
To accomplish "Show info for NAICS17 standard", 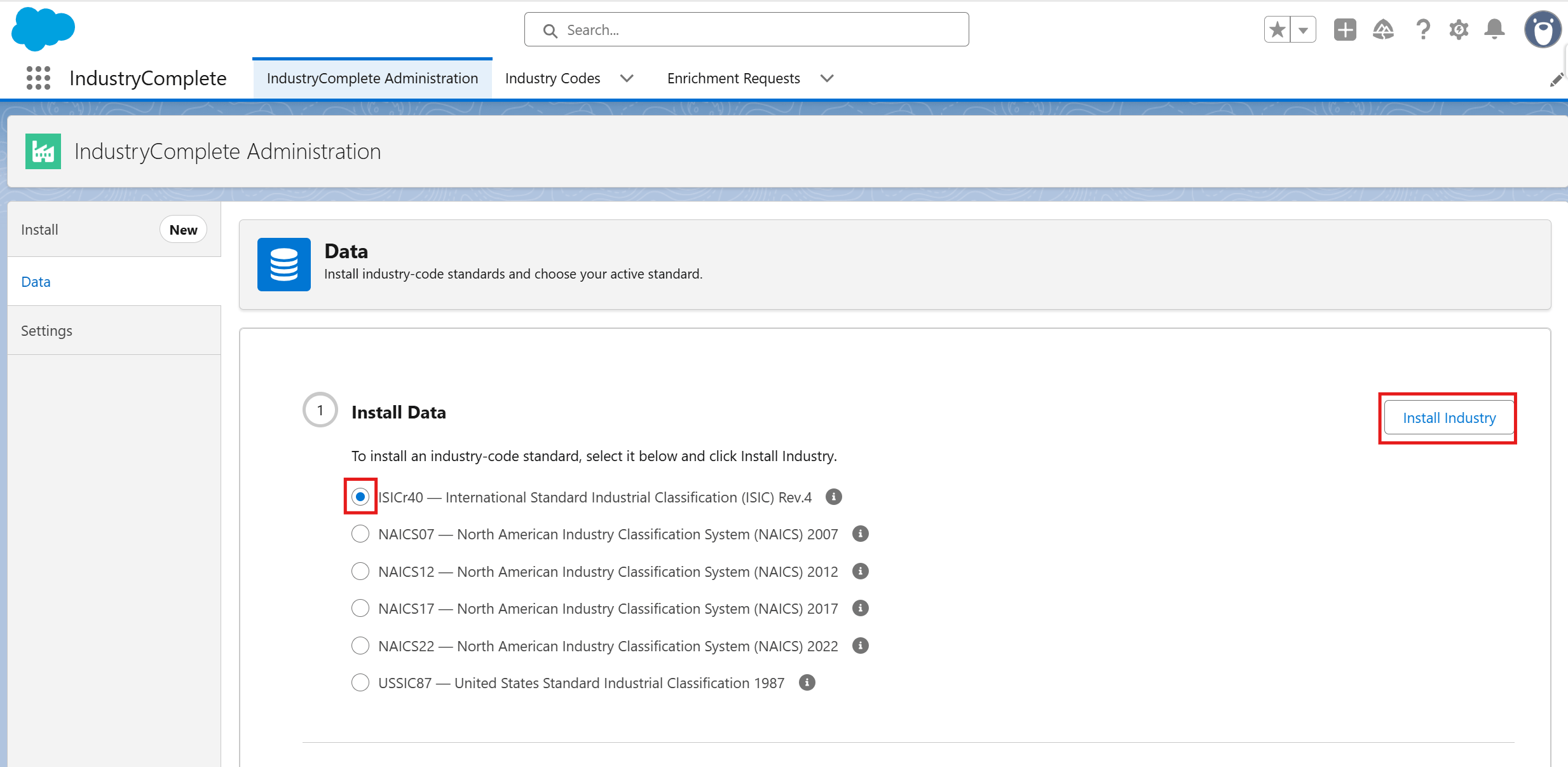I will point(861,608).
